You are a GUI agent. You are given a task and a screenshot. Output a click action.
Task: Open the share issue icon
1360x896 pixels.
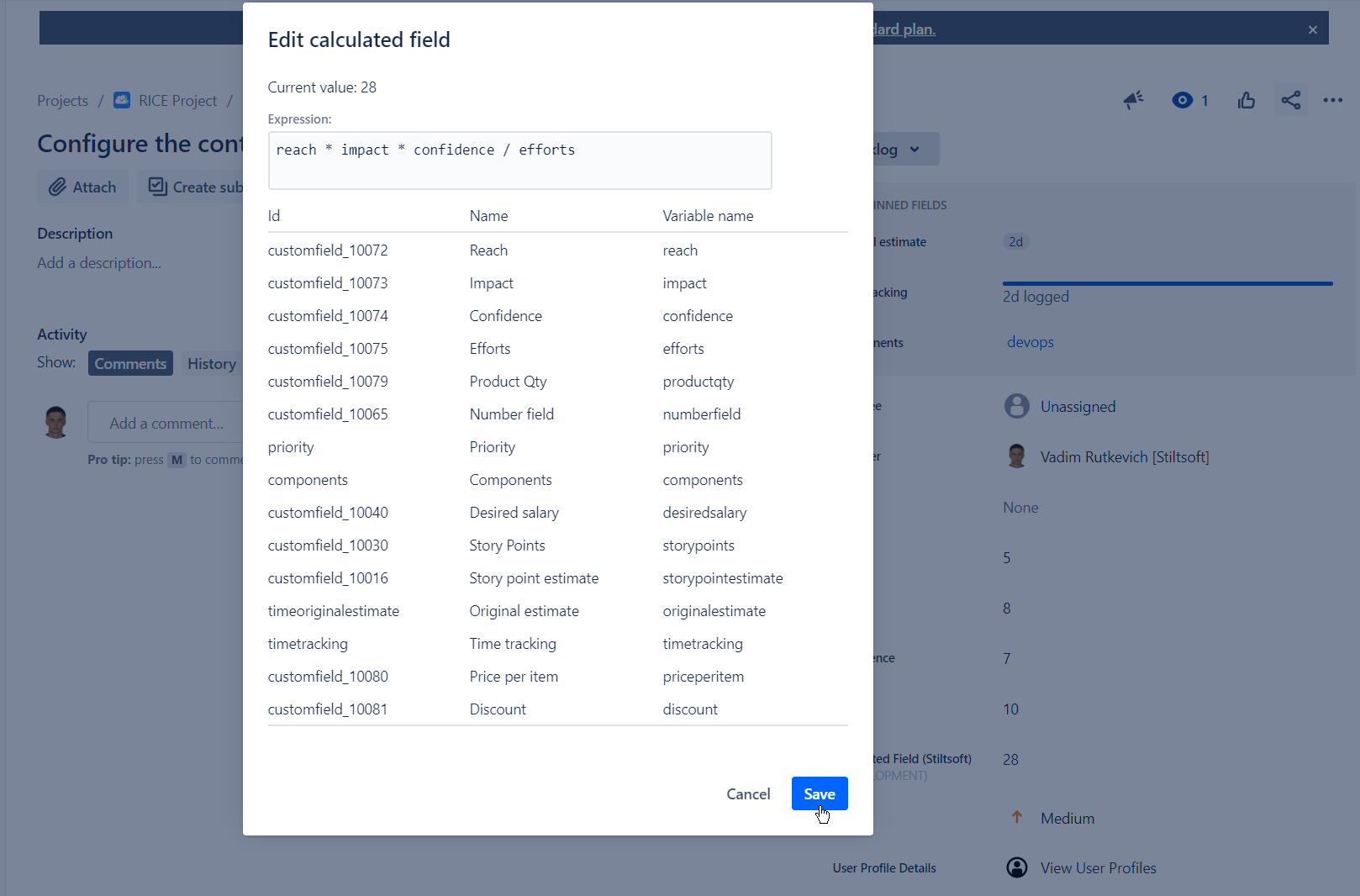(1291, 101)
